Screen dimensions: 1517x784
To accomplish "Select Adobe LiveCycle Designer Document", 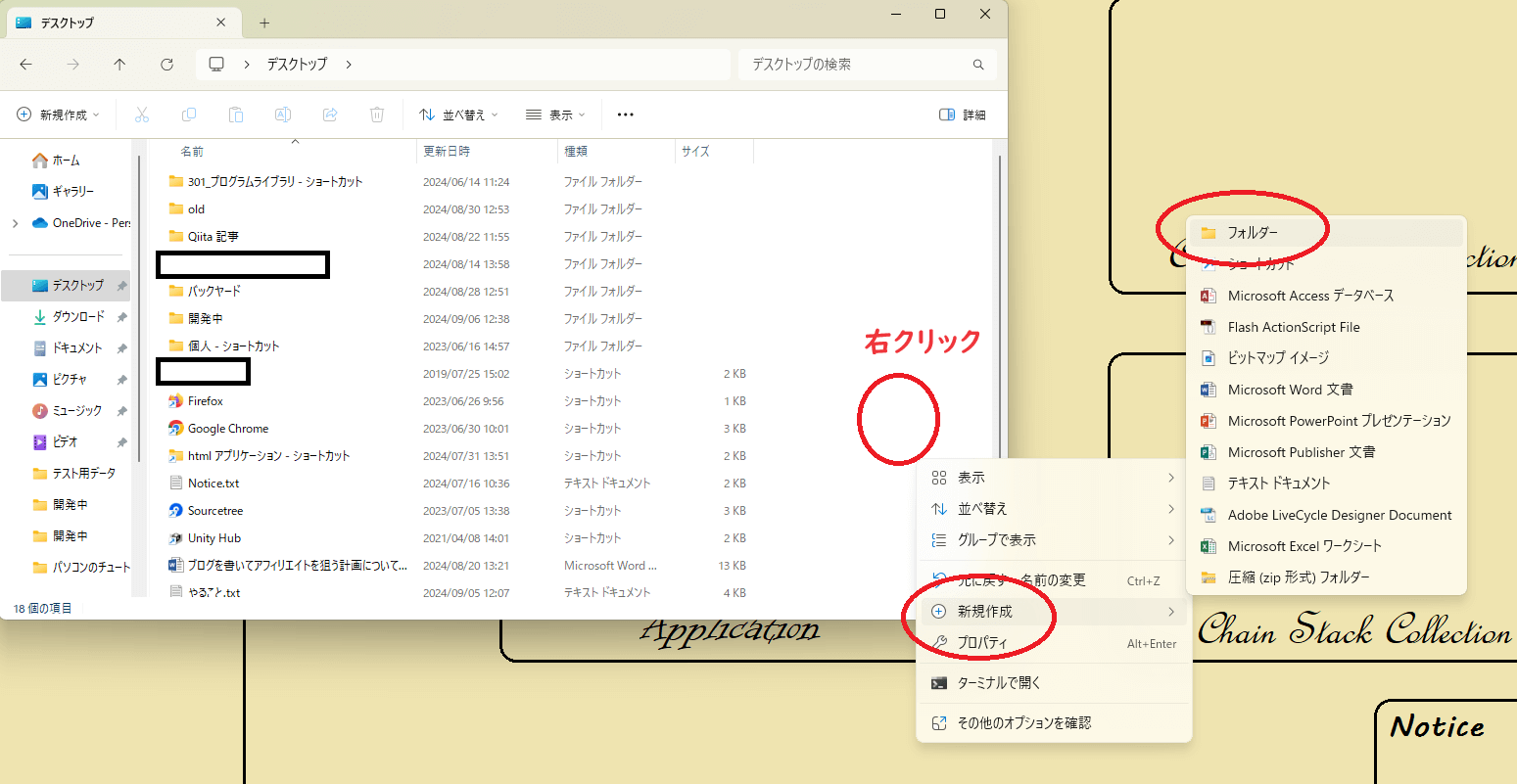I will pyautogui.click(x=1326, y=515).
